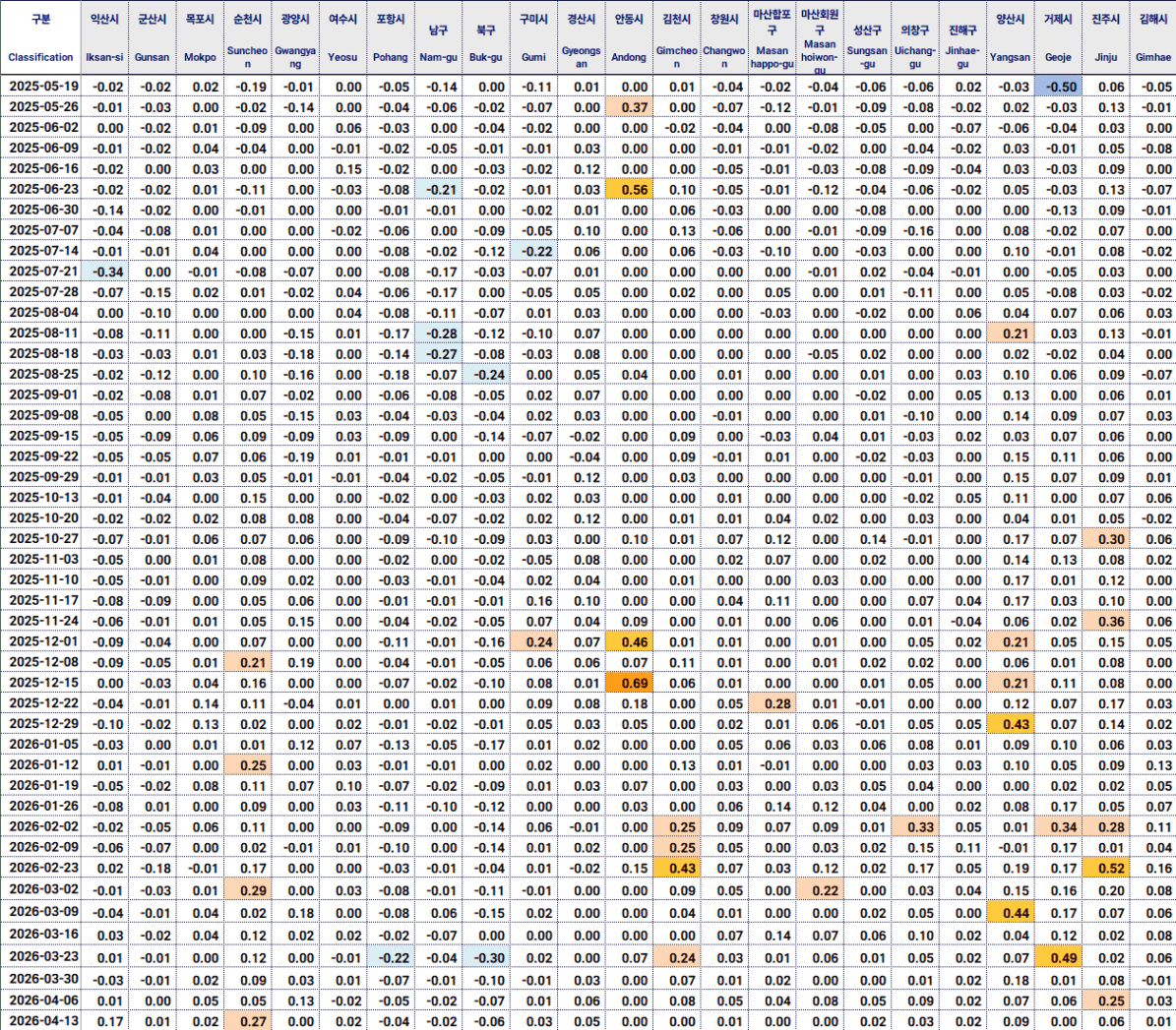Click the Yangsan column header
Image resolution: width=1176 pixels, height=1030 pixels.
click(1011, 38)
